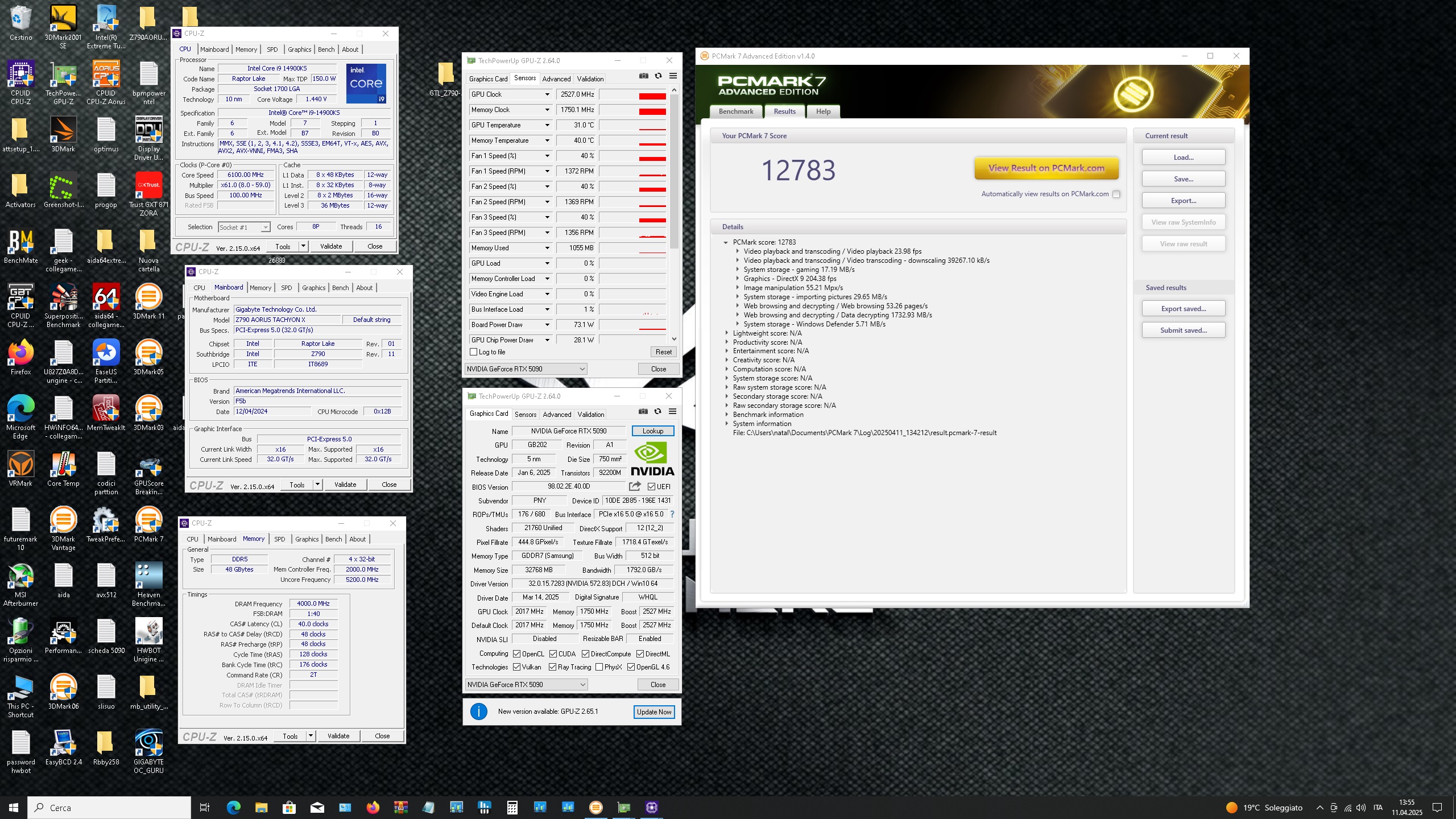Open the hamburger menu in GPU-Z Sensors window

(673, 76)
